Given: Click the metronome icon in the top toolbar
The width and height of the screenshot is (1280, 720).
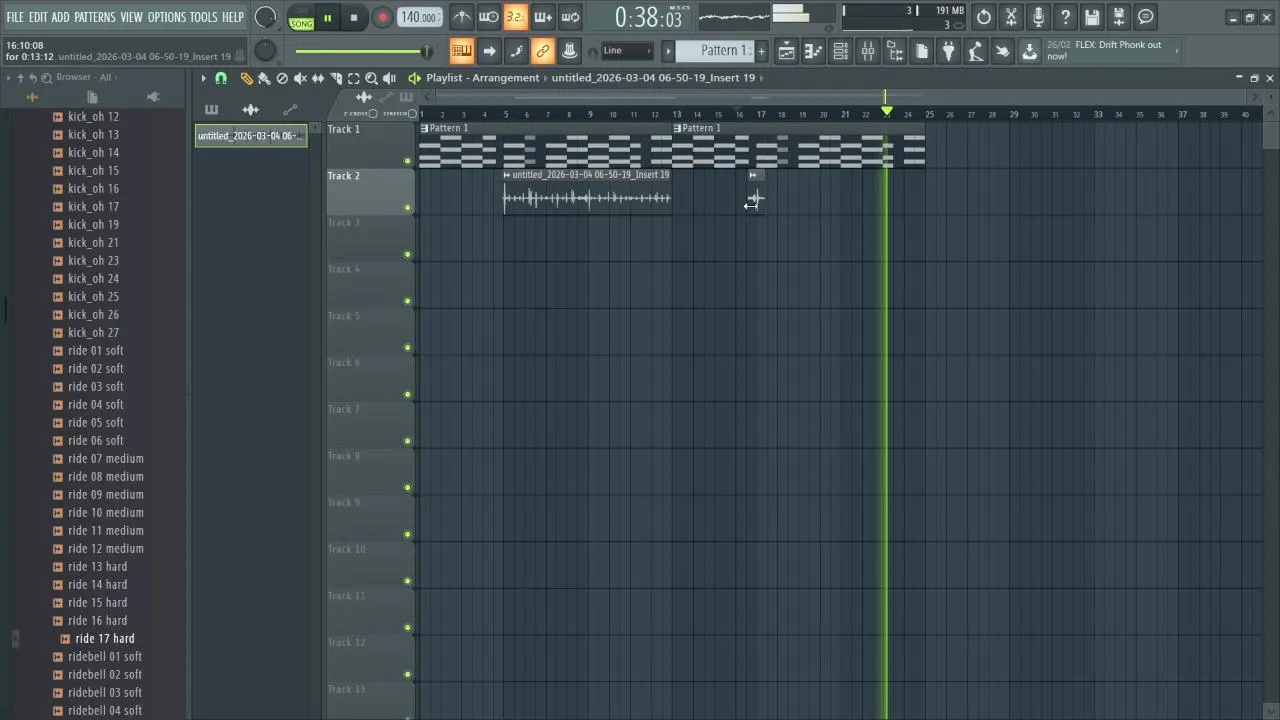Looking at the screenshot, I should (462, 17).
